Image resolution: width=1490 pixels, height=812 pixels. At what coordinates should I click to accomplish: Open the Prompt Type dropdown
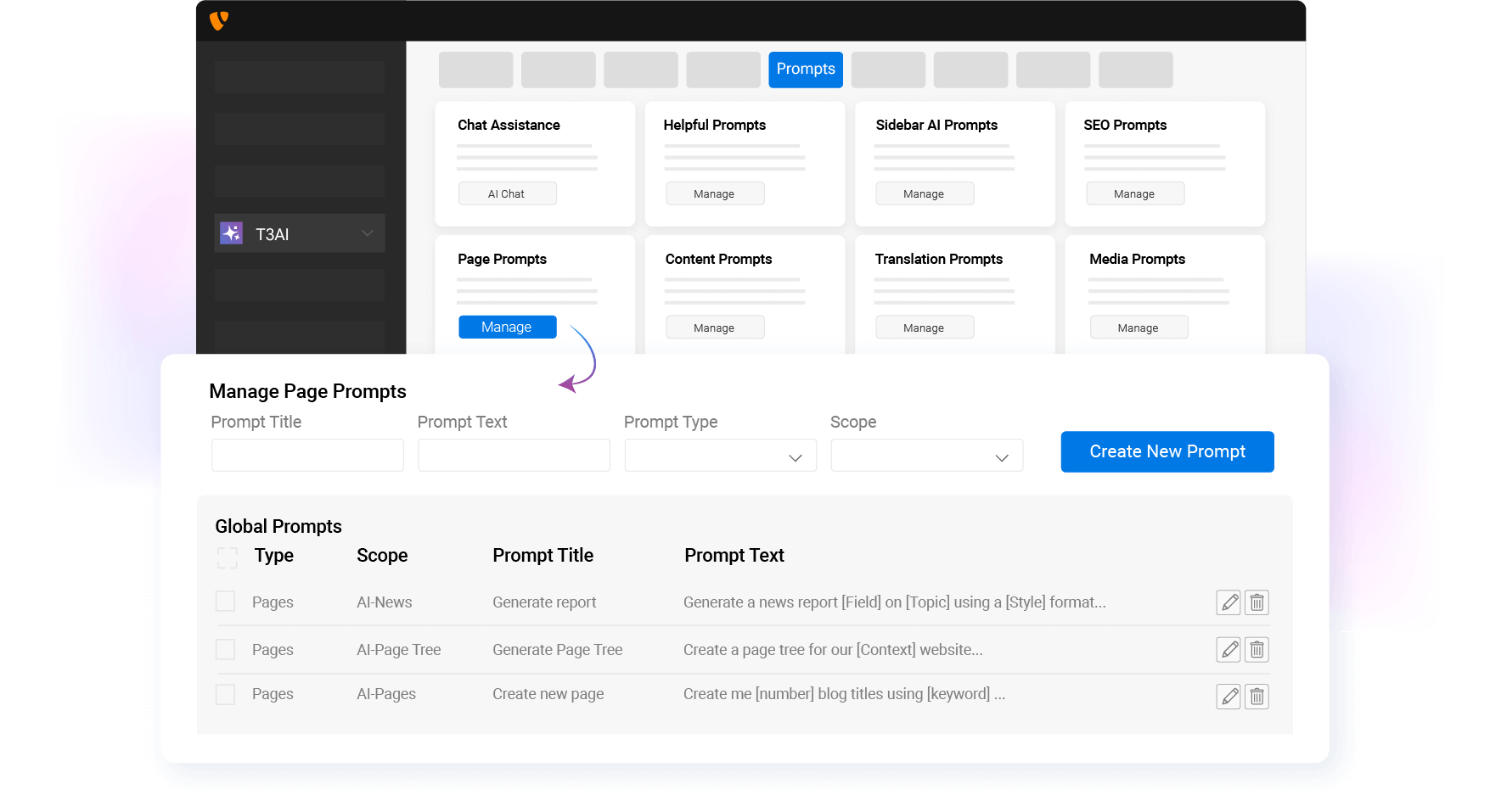coord(720,455)
